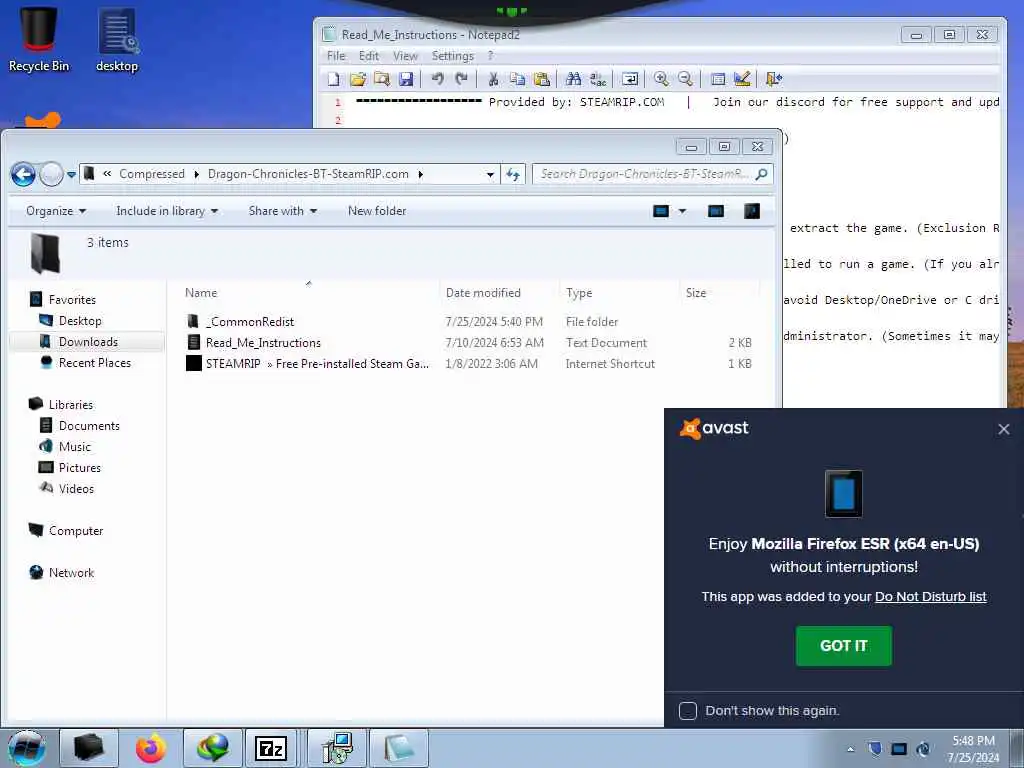Click the Replace icon in Notepad2 toolbar
This screenshot has width=1024, height=768.
598,79
